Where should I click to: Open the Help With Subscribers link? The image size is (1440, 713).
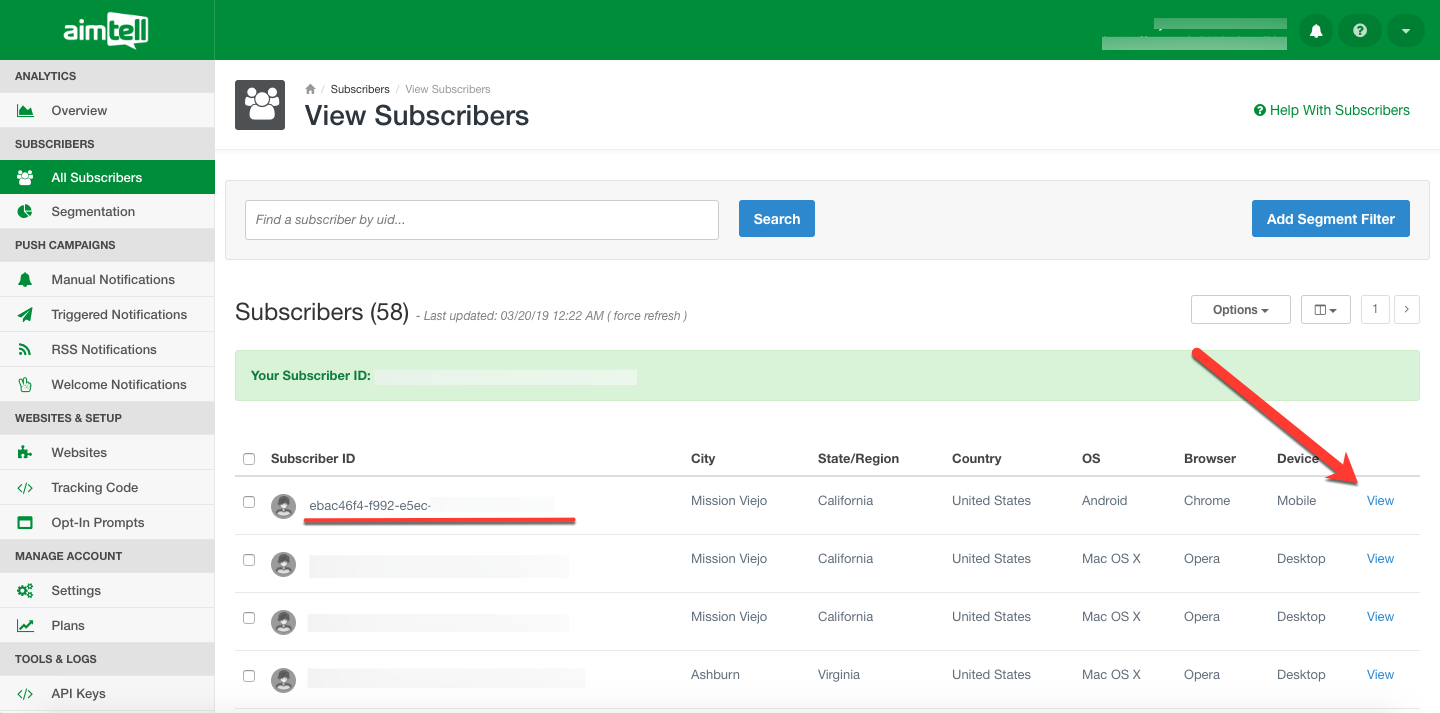tap(1332, 111)
